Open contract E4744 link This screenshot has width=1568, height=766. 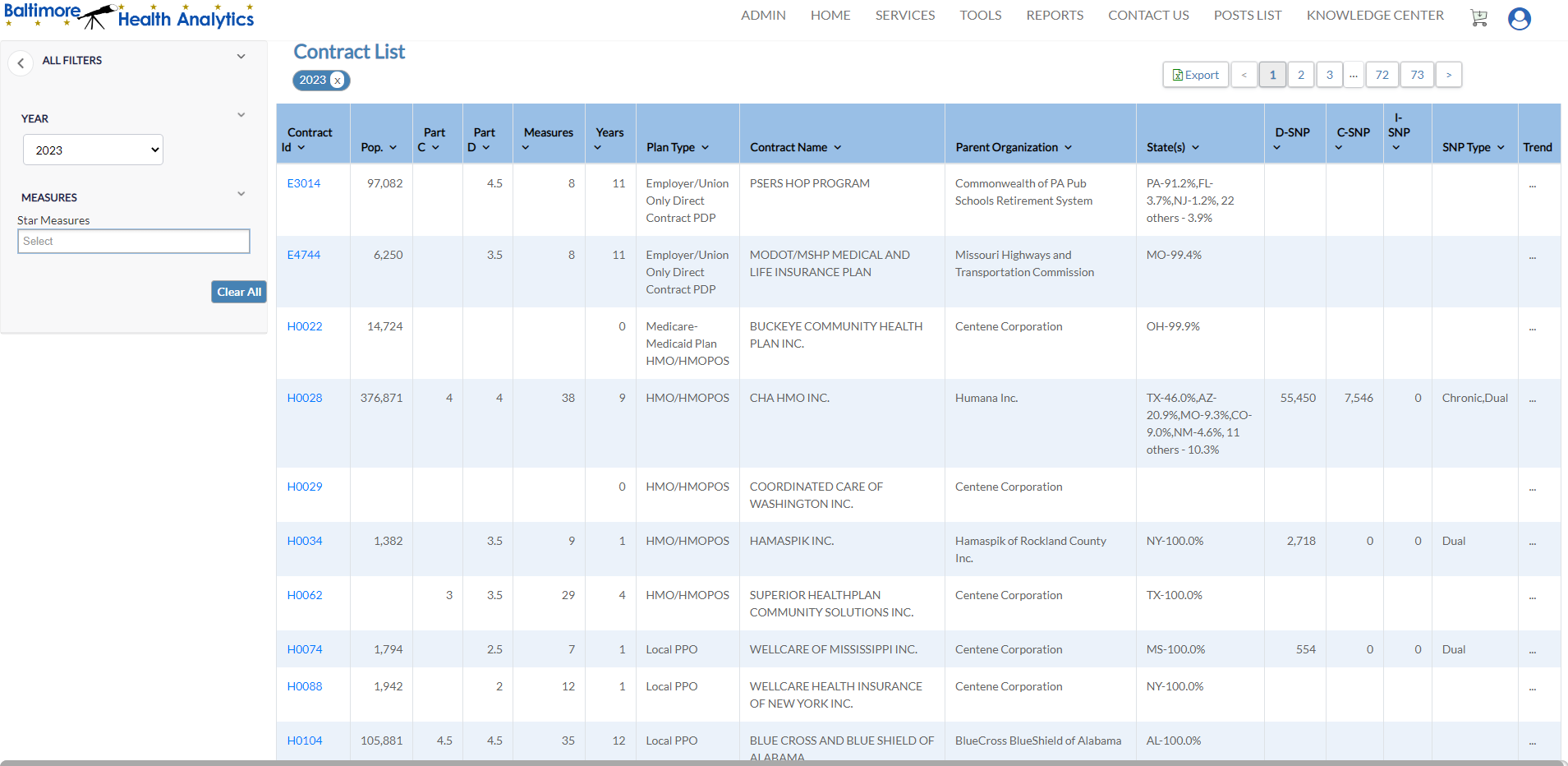coord(304,255)
